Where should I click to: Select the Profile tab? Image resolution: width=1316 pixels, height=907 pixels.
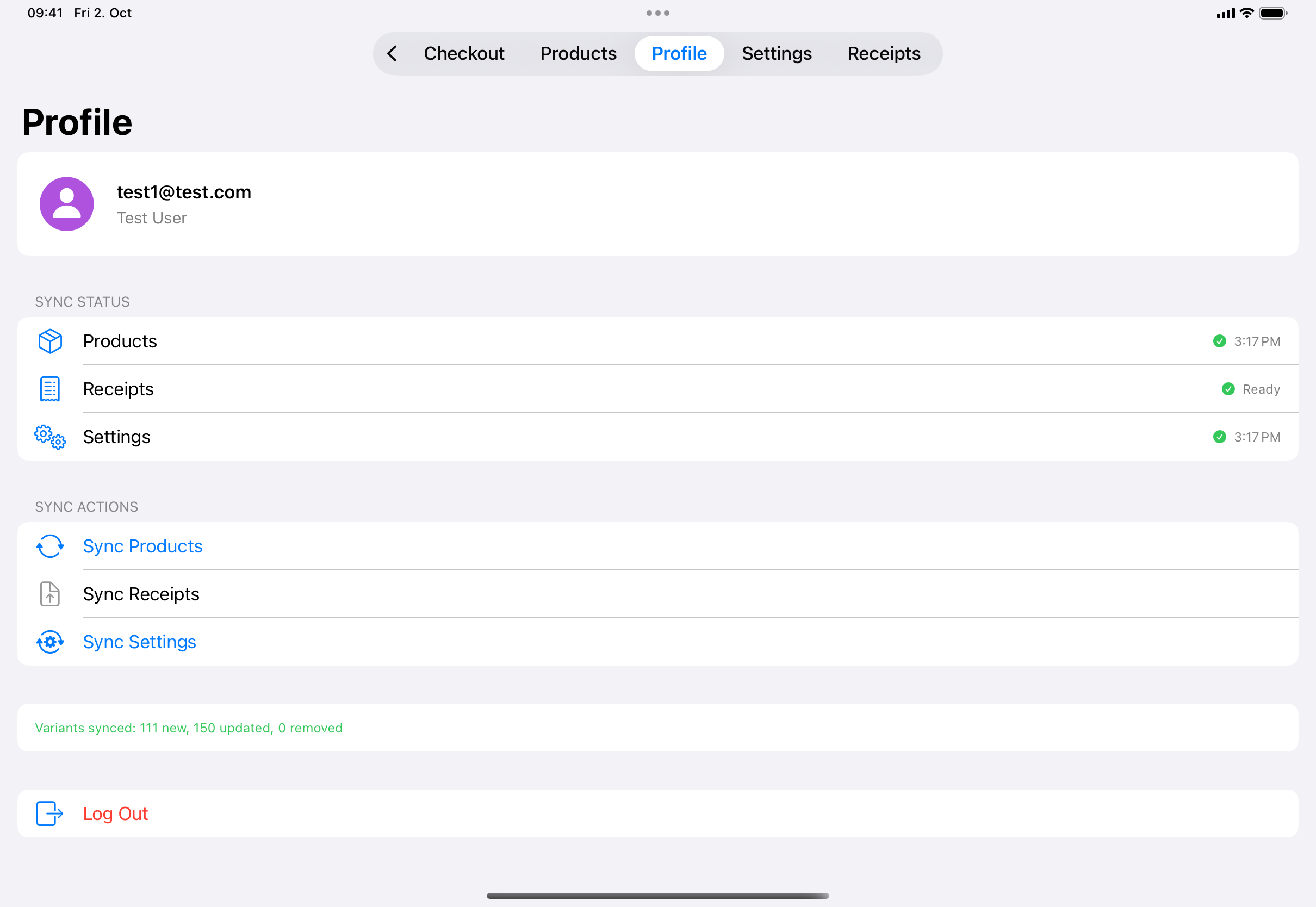[679, 53]
